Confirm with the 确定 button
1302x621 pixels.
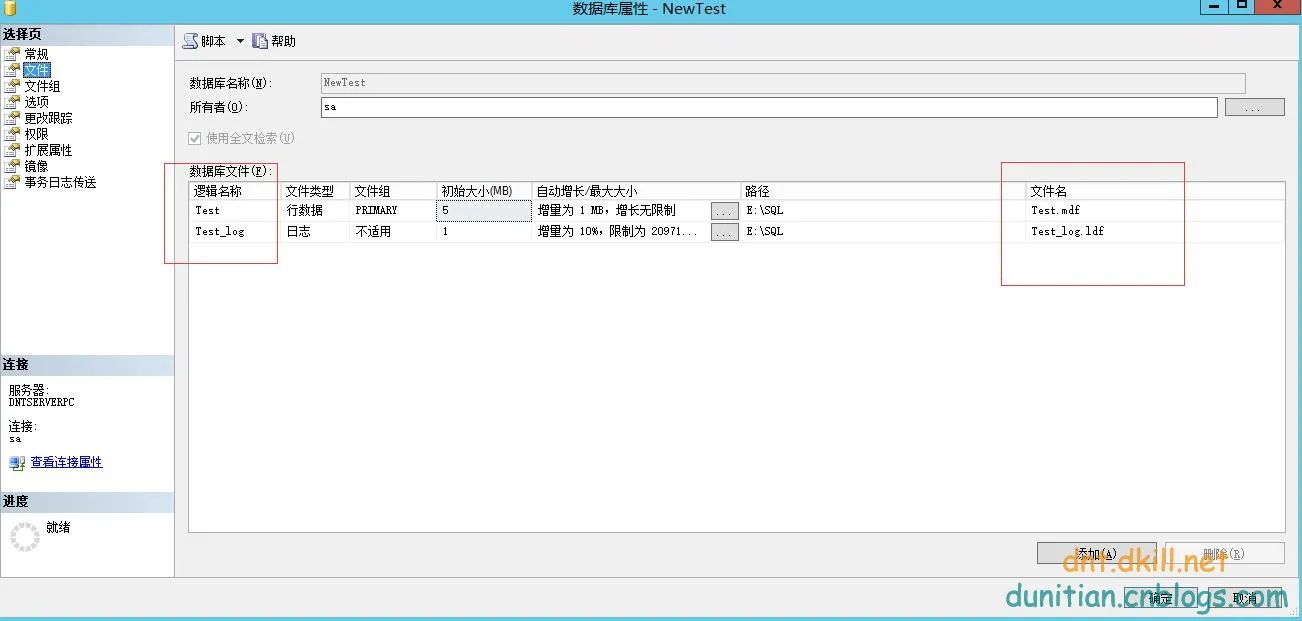click(1161, 598)
